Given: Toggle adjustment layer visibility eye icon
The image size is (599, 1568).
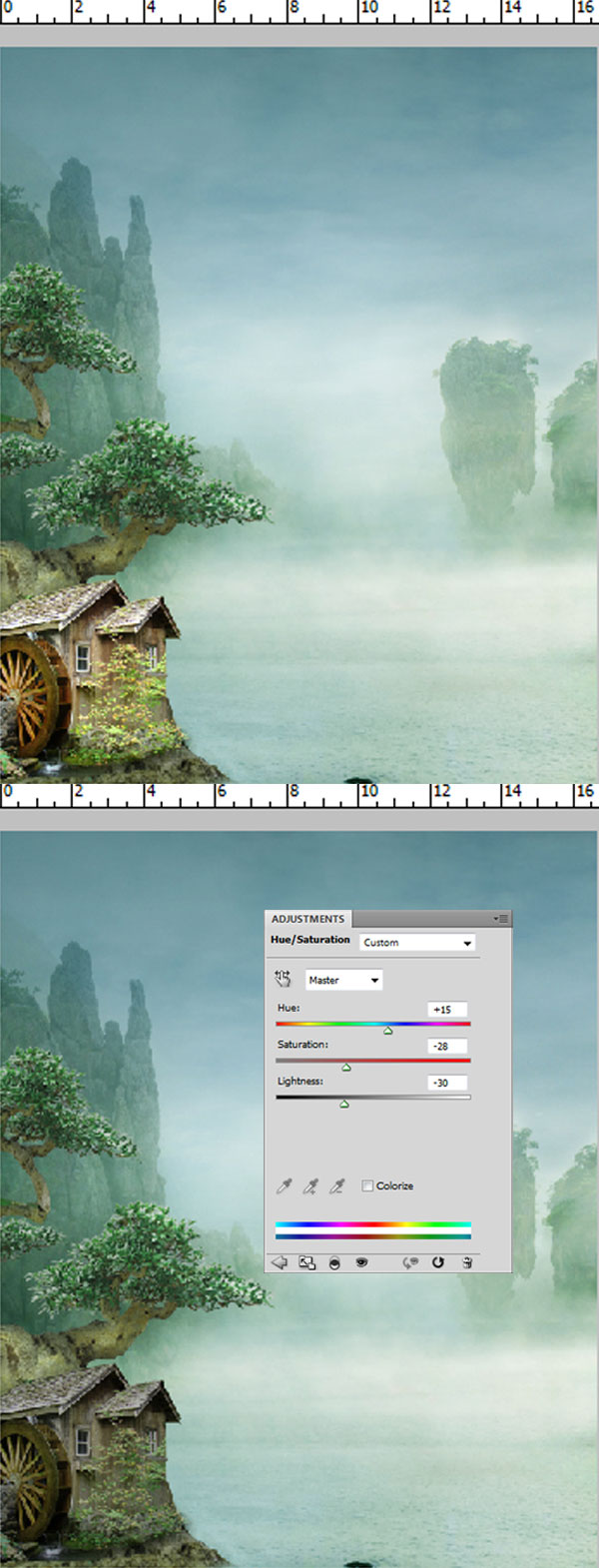Looking at the screenshot, I should coord(361,1263).
